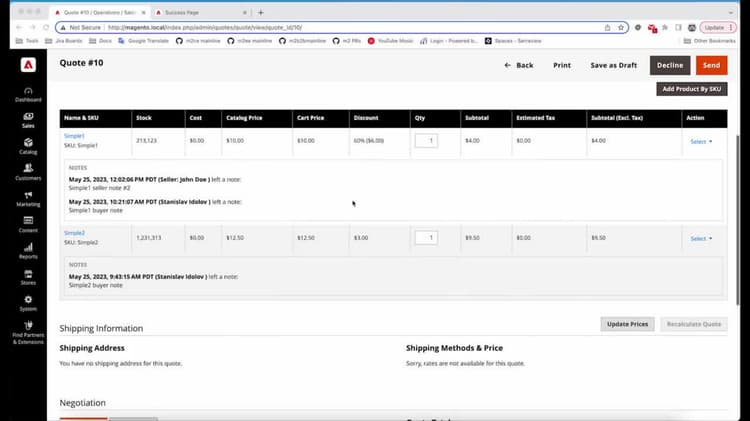Click the Recalculate Quote button

694,324
